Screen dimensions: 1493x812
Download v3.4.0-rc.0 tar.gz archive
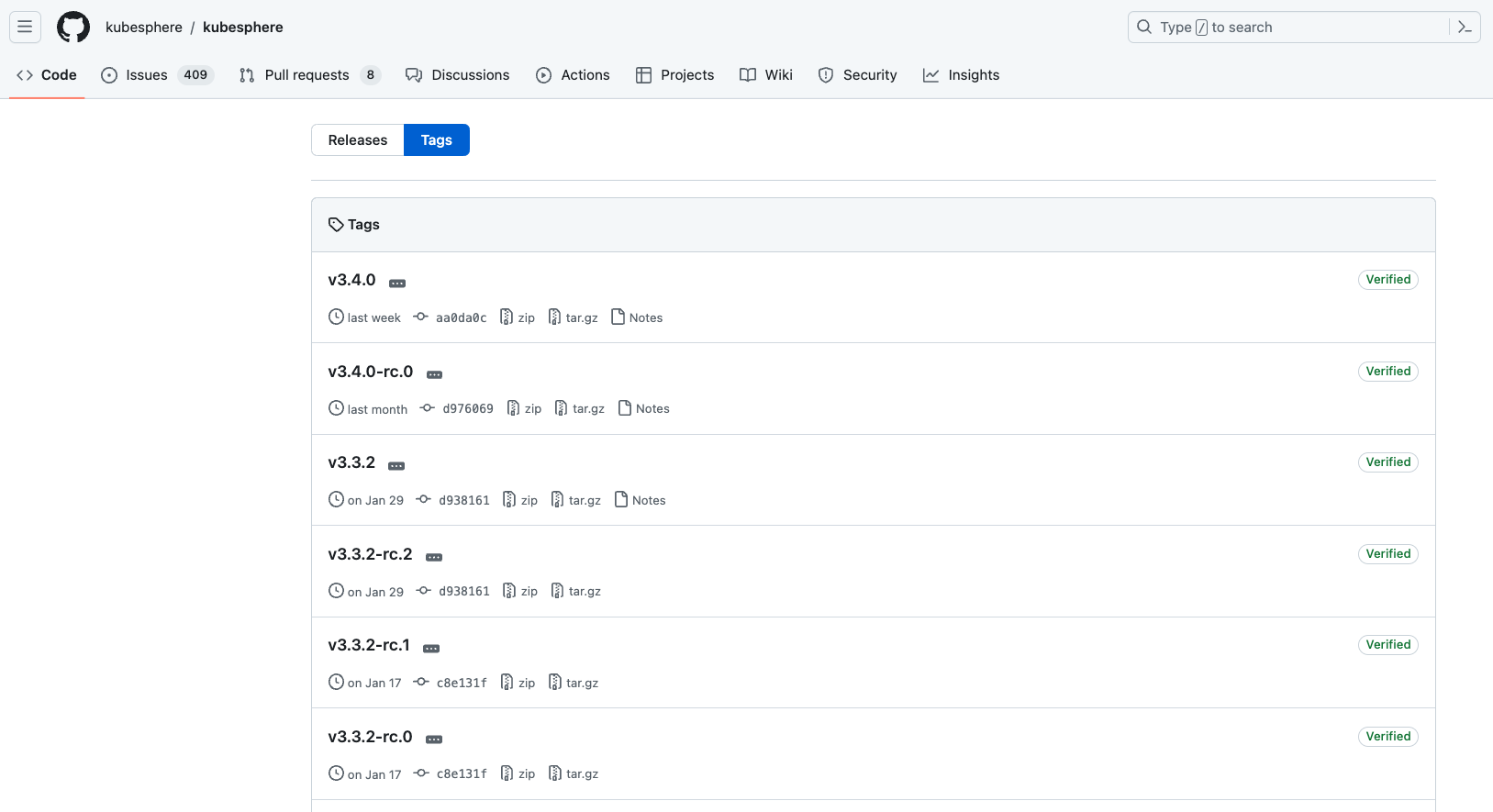(580, 408)
